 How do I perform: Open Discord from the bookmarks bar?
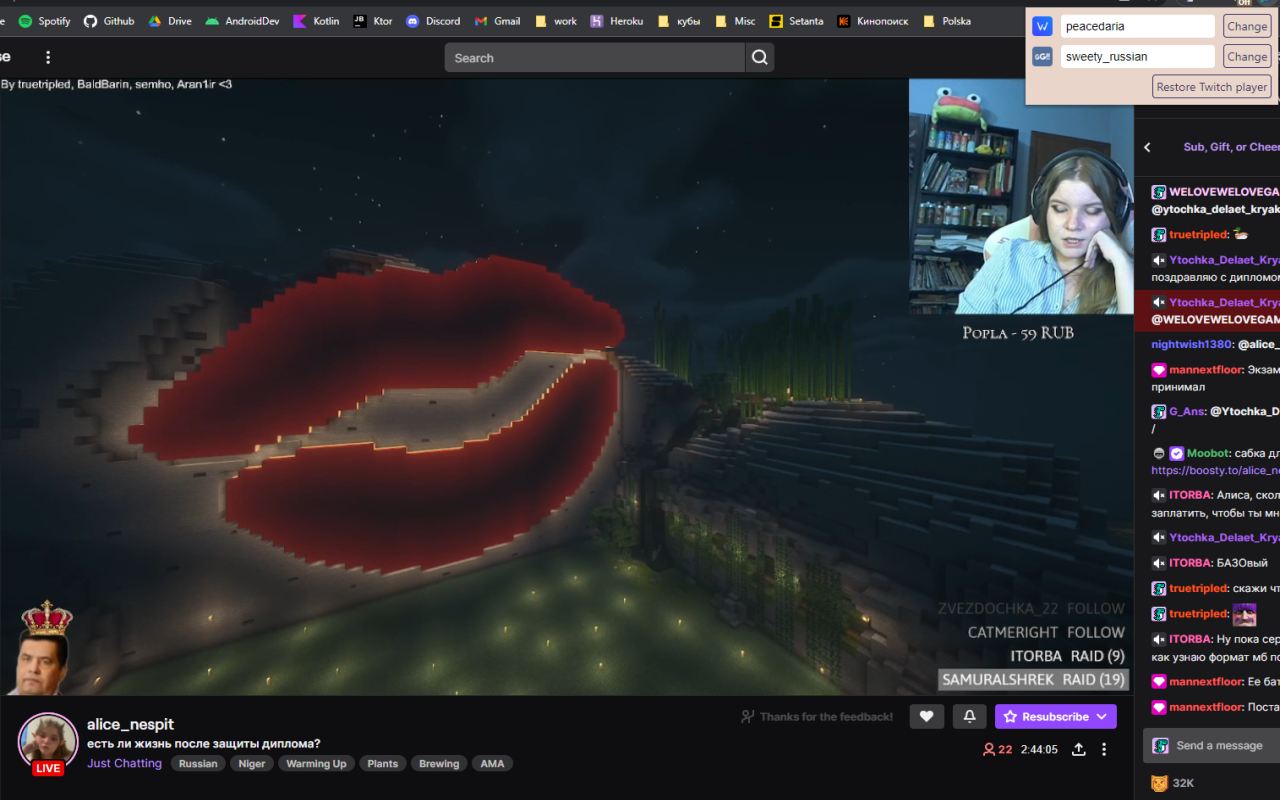coord(433,20)
